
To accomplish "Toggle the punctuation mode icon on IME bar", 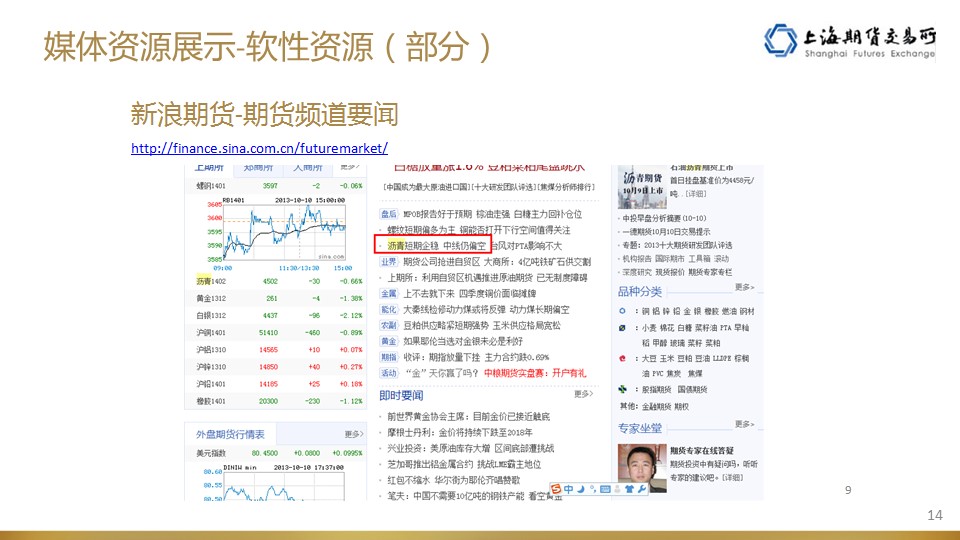I will coord(592,489).
